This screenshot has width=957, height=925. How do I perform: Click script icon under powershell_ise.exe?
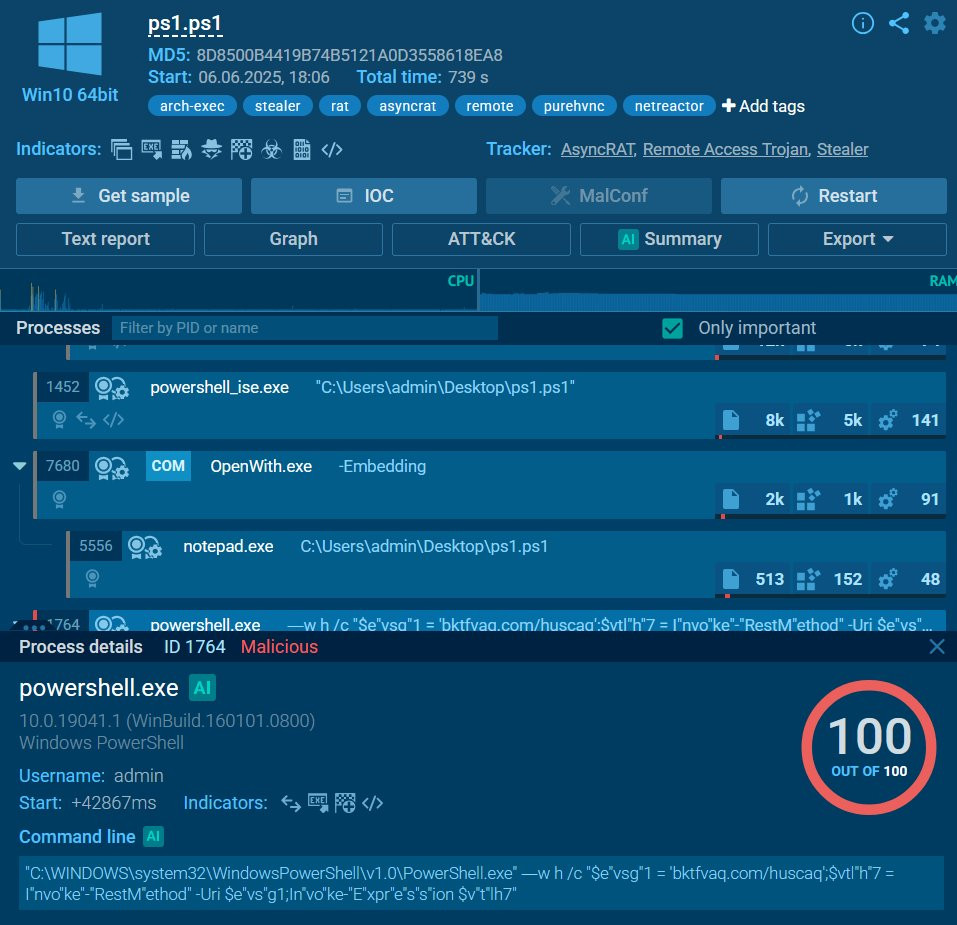coord(114,420)
